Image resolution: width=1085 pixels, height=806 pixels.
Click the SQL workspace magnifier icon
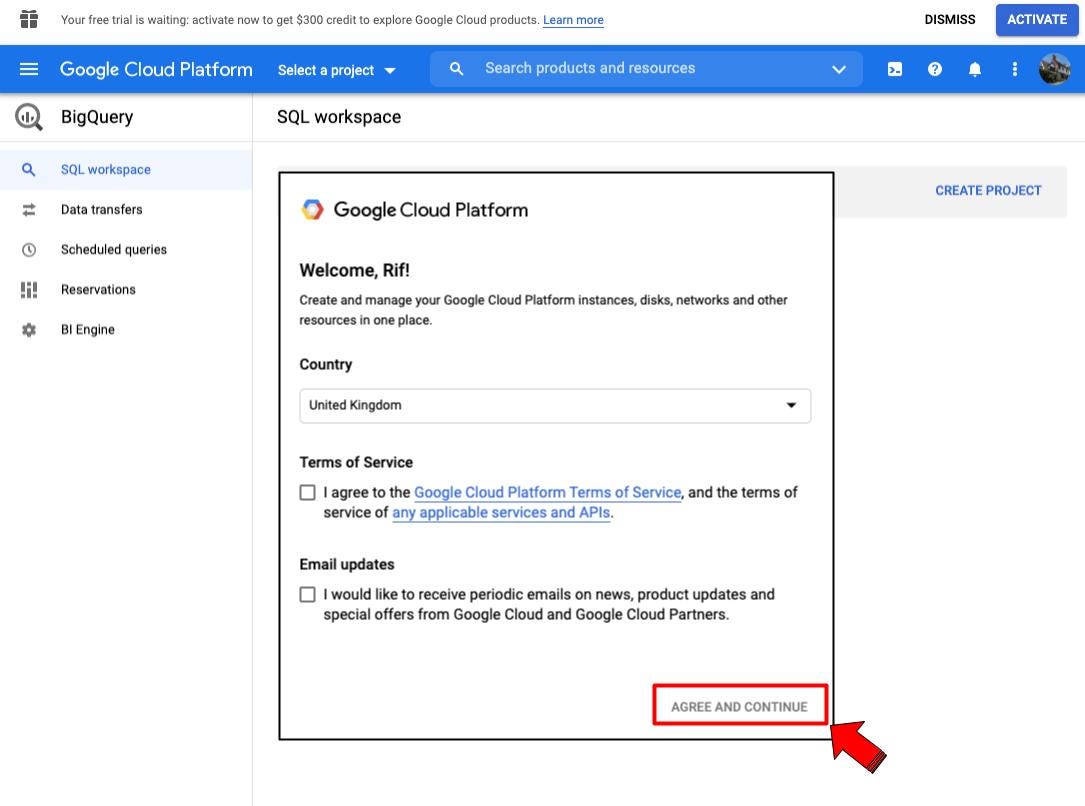[28, 170]
